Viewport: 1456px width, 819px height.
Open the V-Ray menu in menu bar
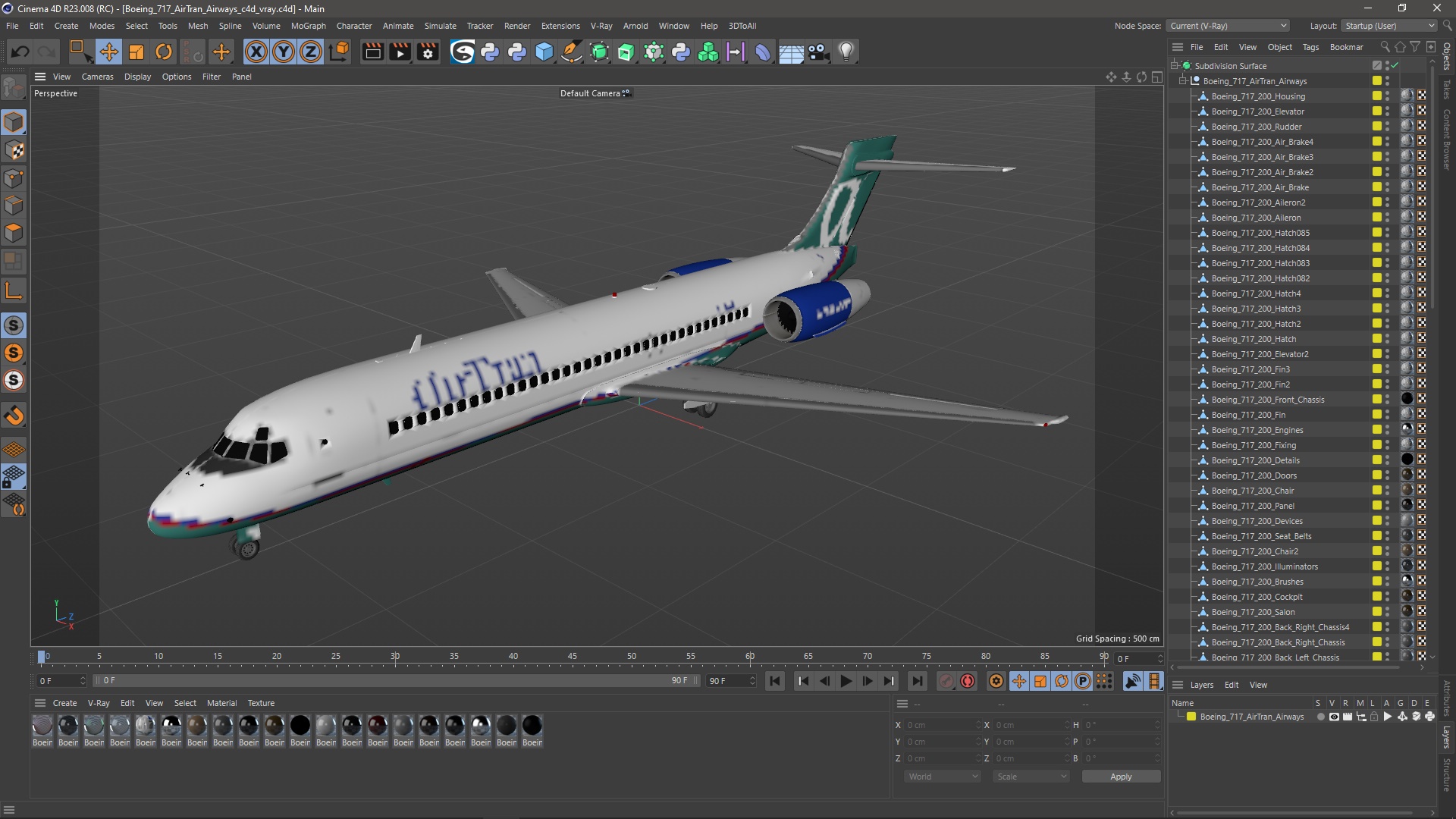[601, 26]
